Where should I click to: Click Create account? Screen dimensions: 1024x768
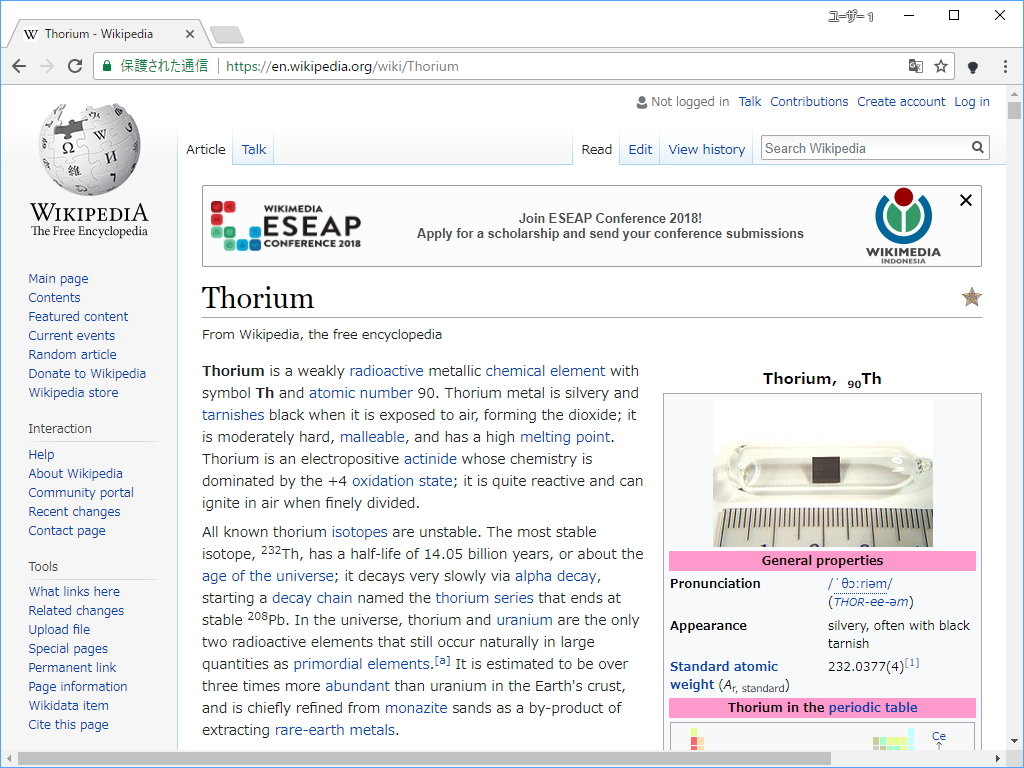point(901,102)
